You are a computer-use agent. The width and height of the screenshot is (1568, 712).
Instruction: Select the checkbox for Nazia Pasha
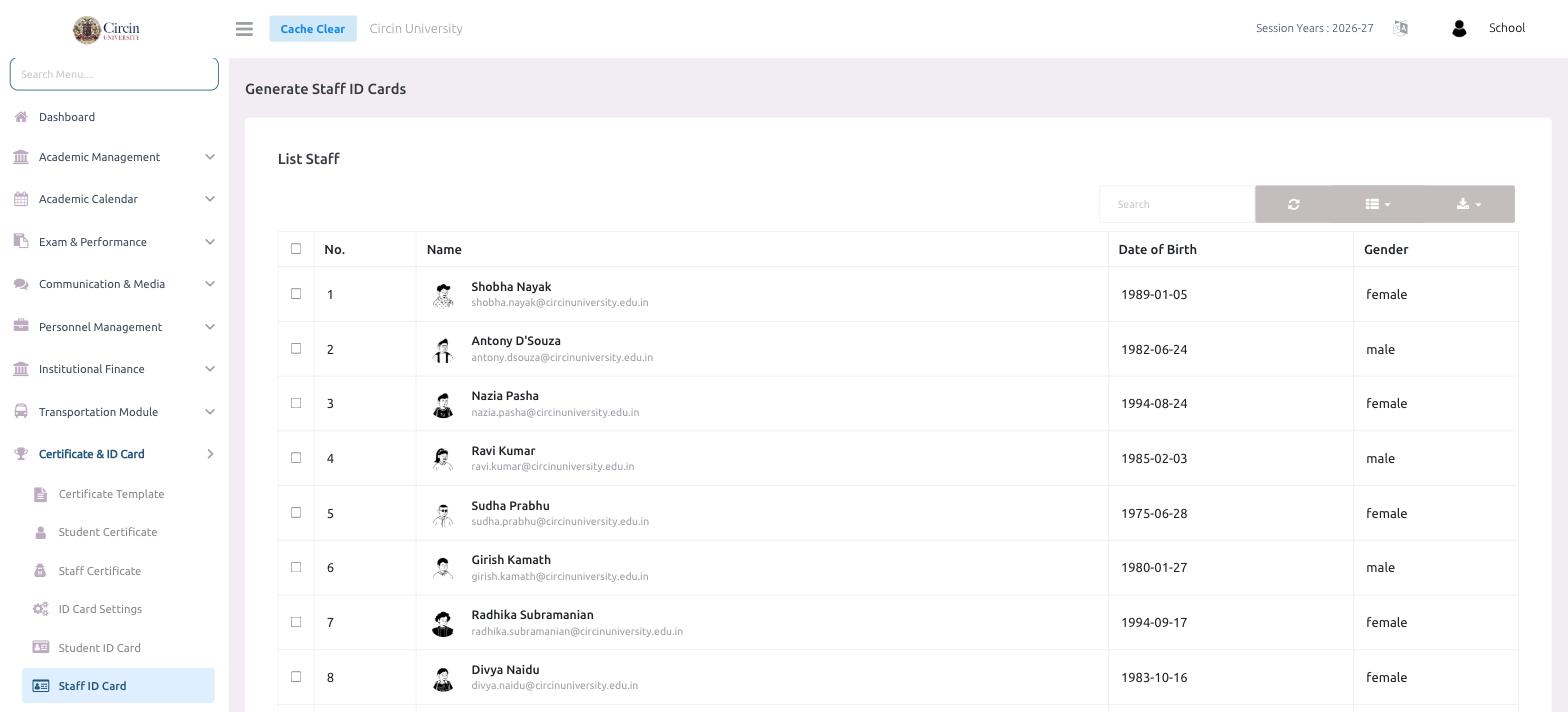(x=296, y=403)
